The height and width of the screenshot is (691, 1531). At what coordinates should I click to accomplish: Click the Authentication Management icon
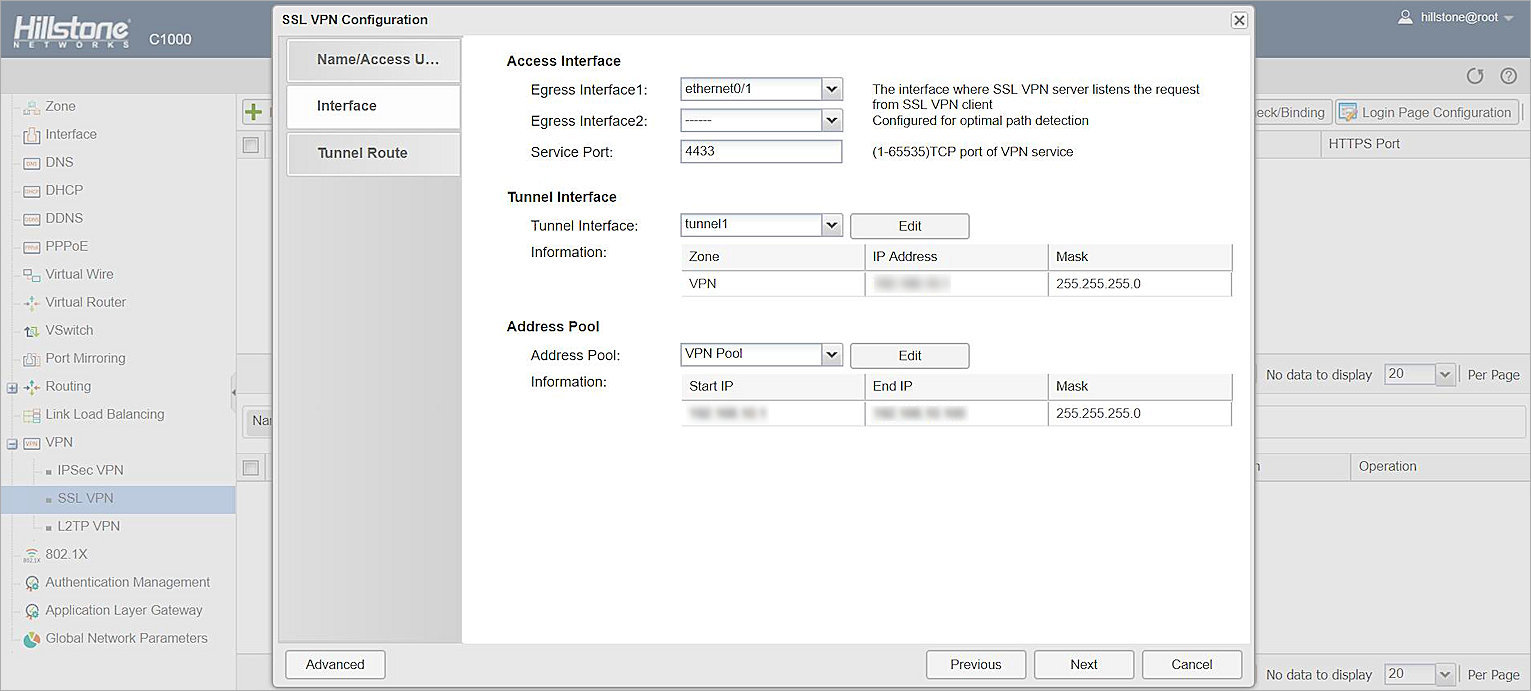(x=31, y=583)
